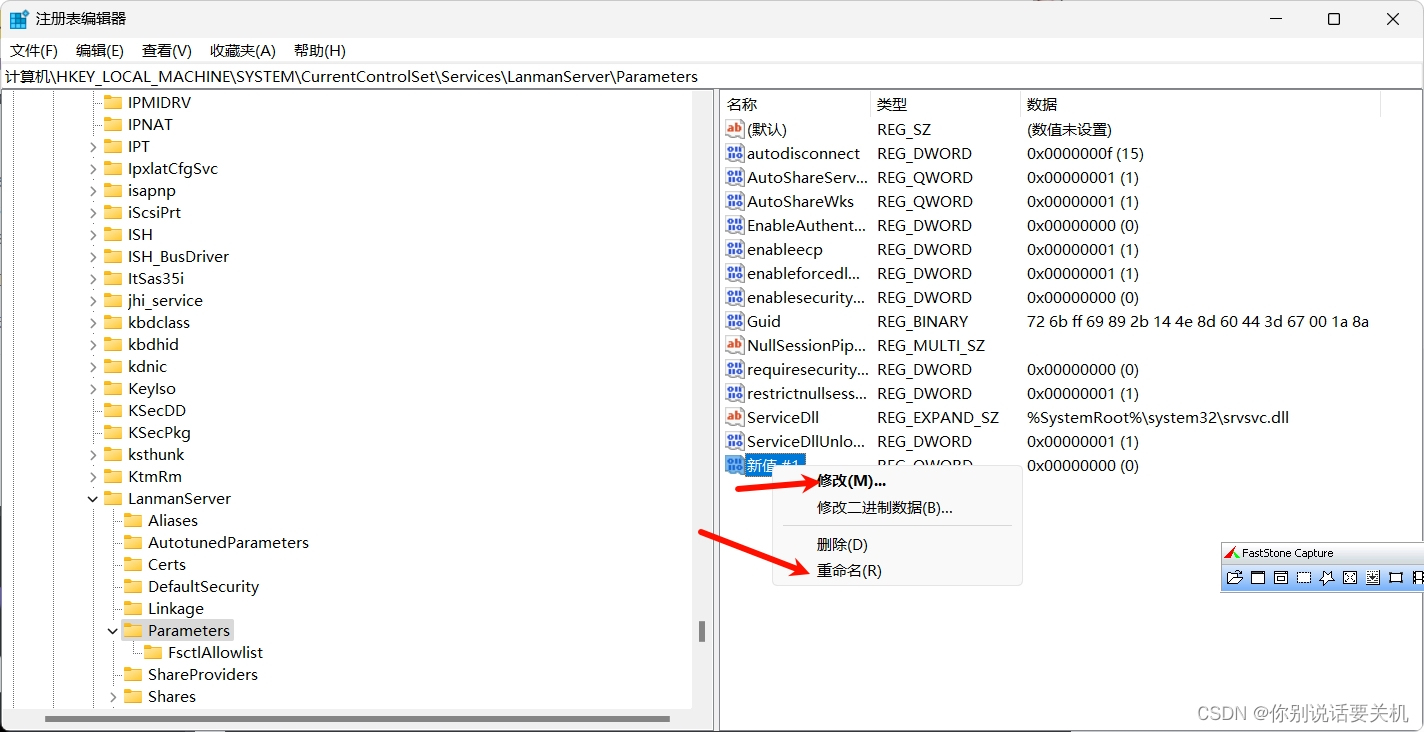This screenshot has height=732, width=1424.
Task: Click the tree pane horizontal scrollbar
Action: point(357,718)
